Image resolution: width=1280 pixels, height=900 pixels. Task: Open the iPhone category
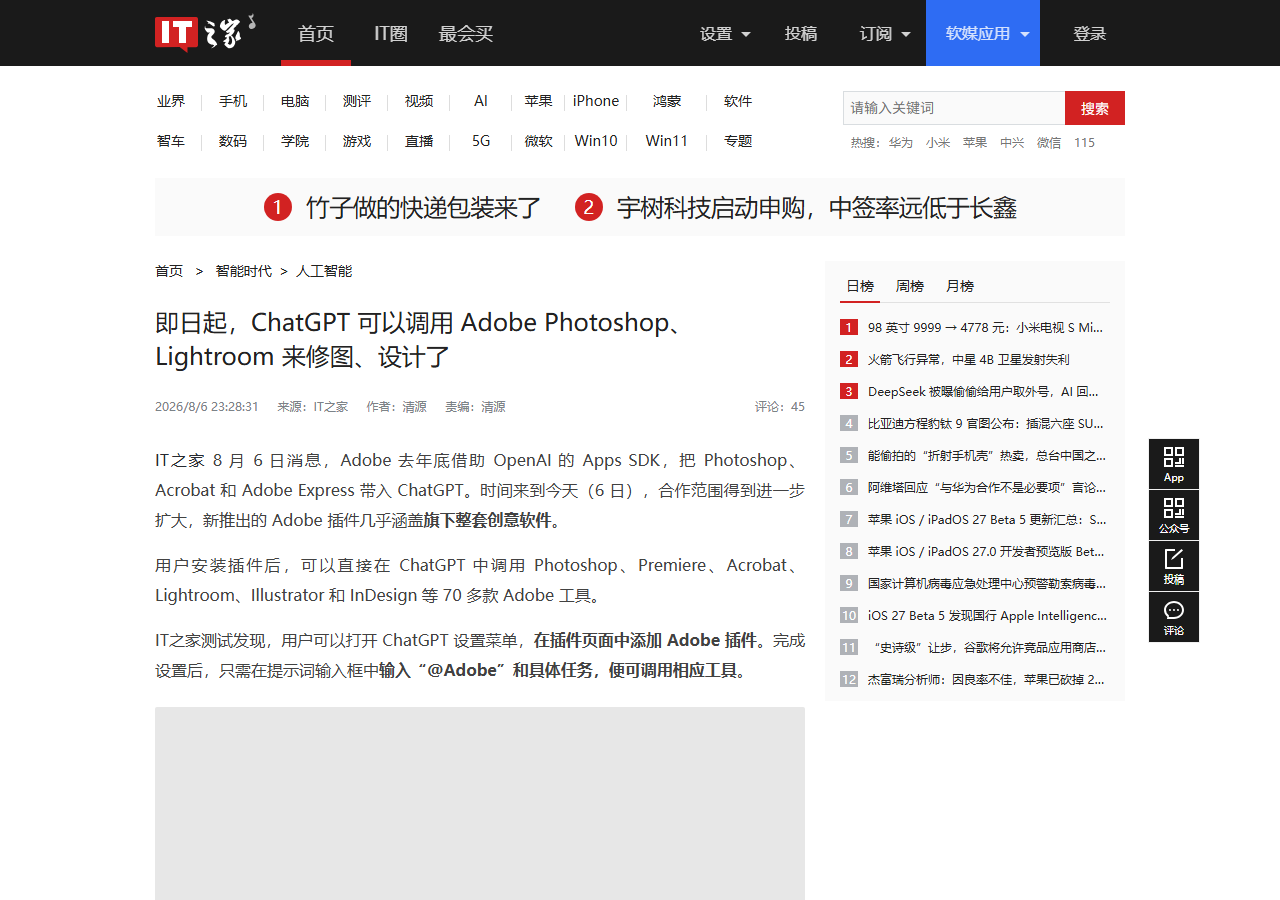[596, 101]
